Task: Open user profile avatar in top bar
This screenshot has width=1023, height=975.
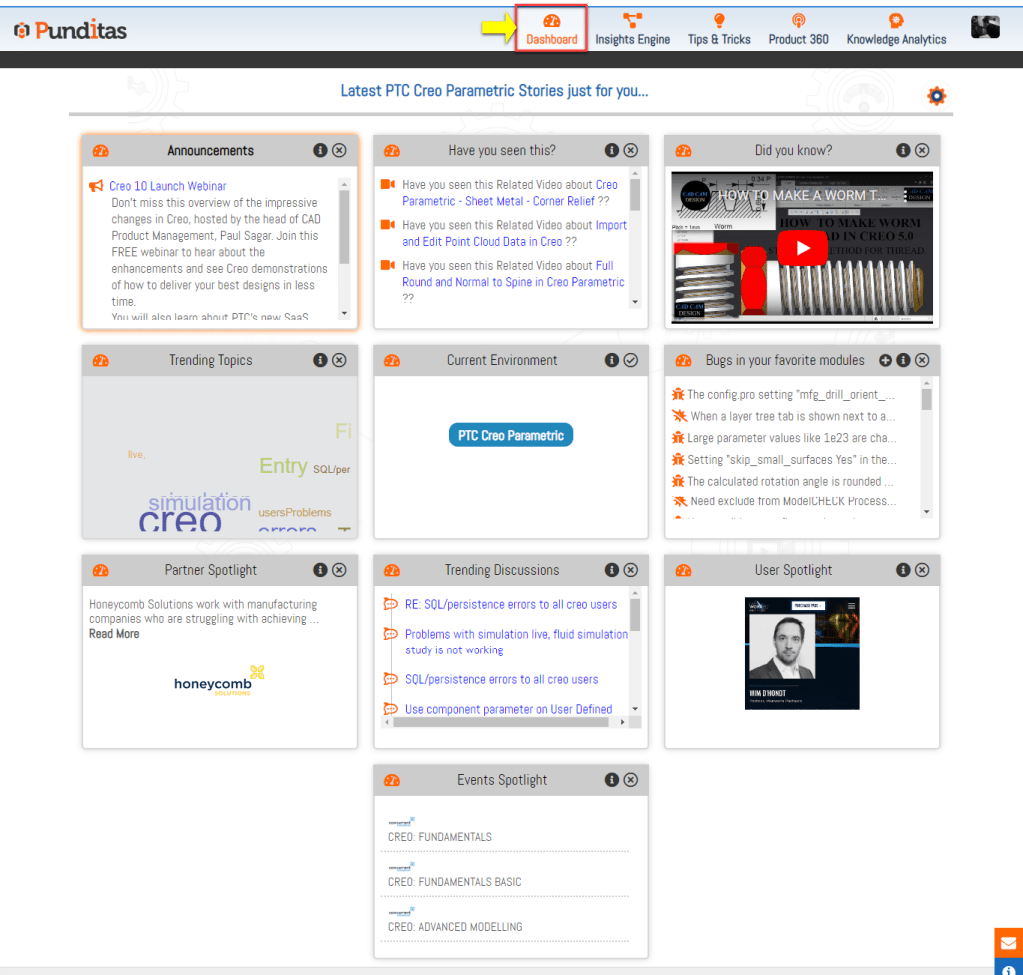Action: [x=985, y=27]
